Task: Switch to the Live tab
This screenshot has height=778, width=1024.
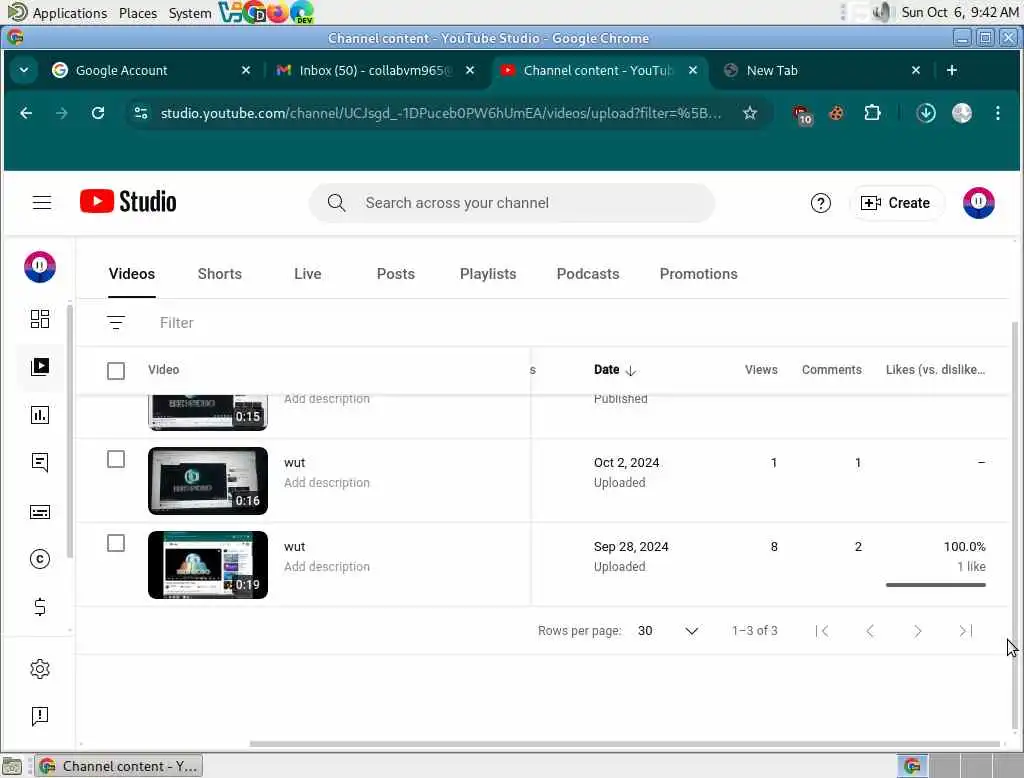Action: pos(308,274)
